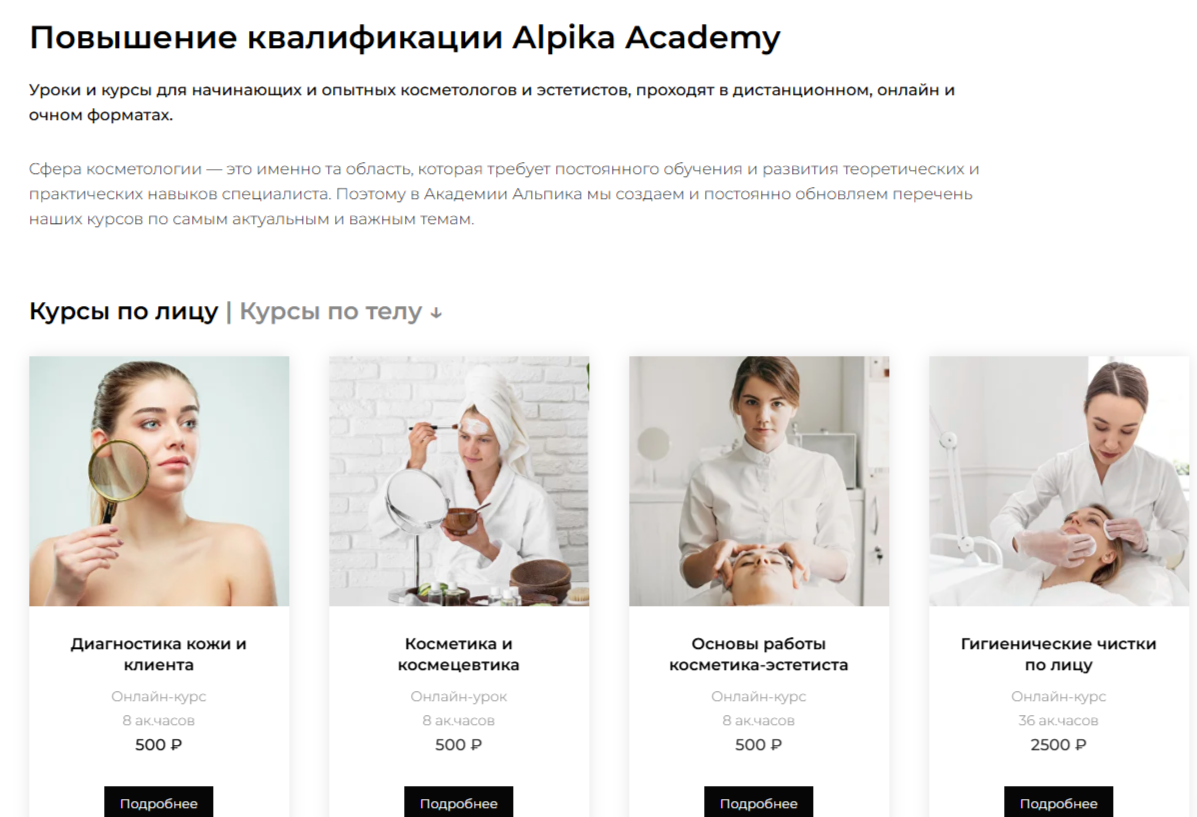
Task: Click the Повышение квалификации Alpika Academy heading
Action: point(405,37)
